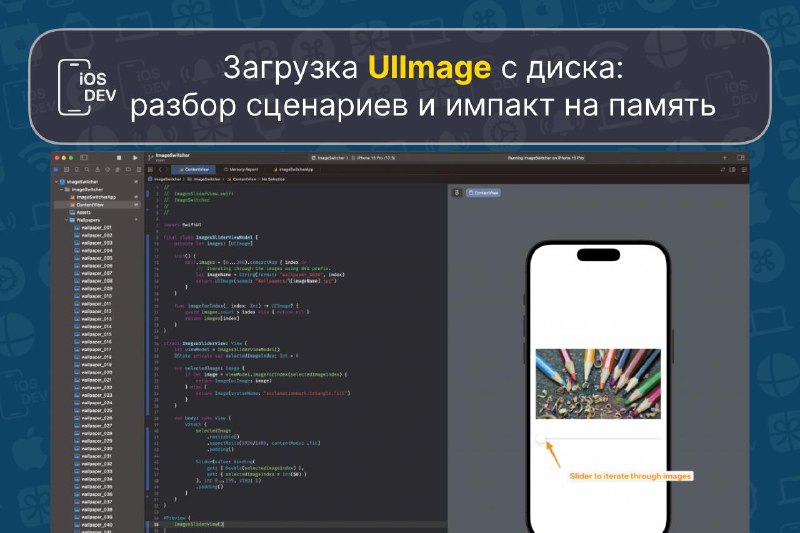Click the 'struct ImagesSliderView: View' code line

205,343
